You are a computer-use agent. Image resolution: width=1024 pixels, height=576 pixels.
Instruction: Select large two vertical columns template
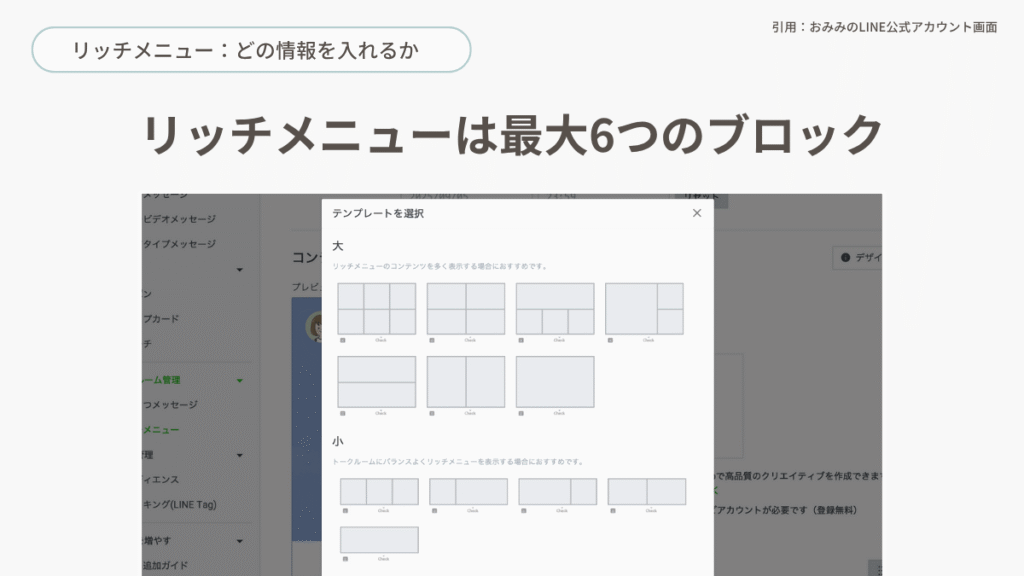tap(466, 382)
